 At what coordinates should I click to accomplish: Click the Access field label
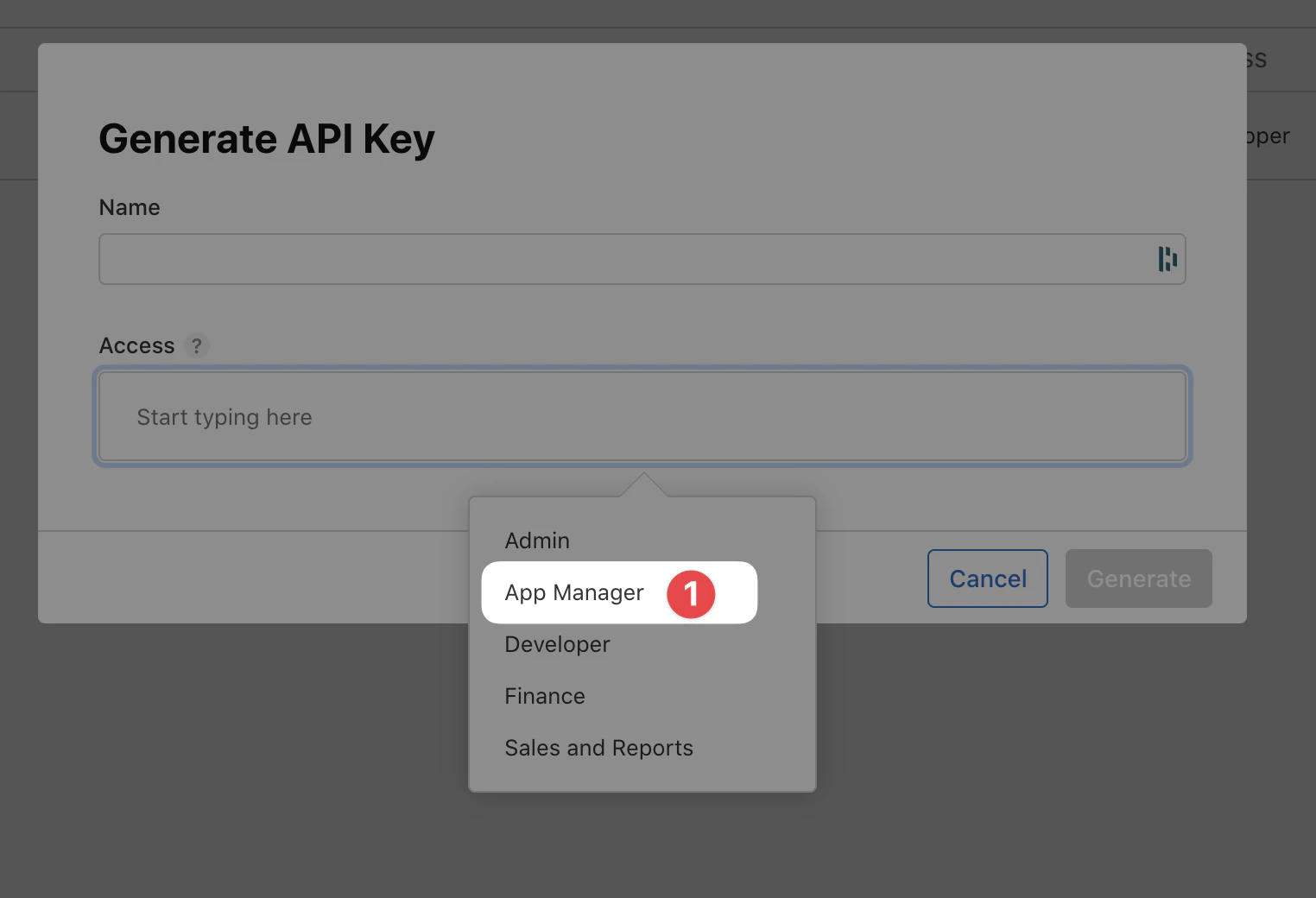pos(136,345)
